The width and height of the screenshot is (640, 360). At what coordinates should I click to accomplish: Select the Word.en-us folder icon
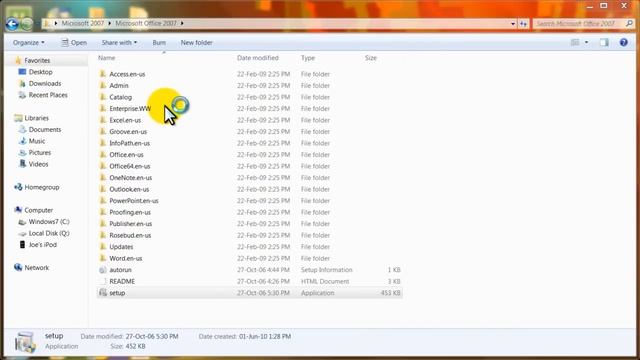[103, 258]
